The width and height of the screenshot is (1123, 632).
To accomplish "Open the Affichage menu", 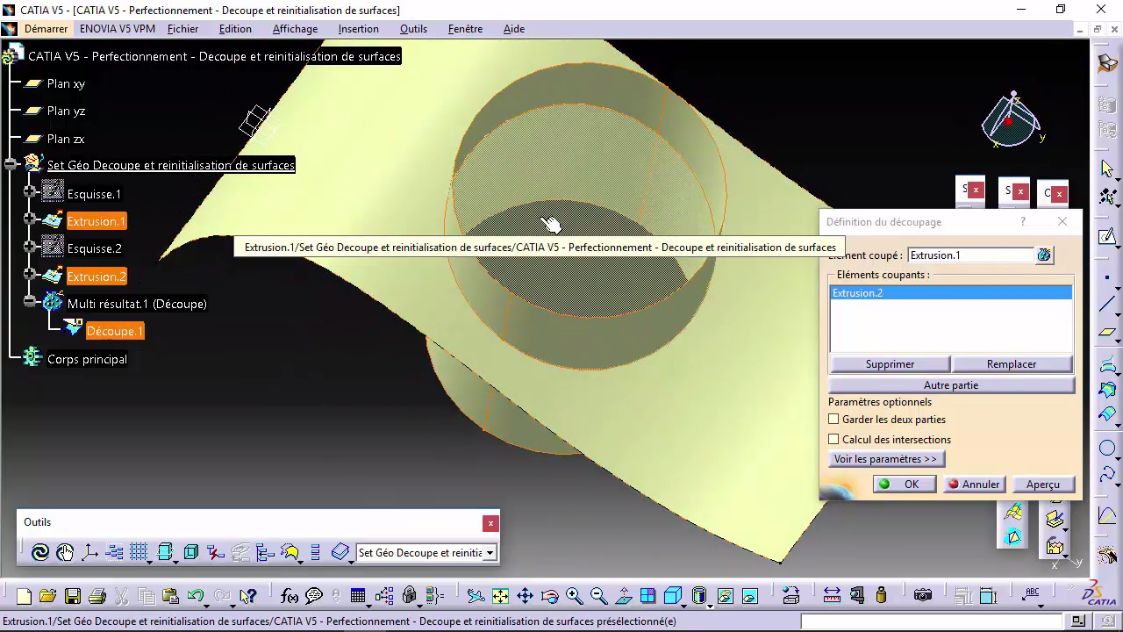I will 295,29.
